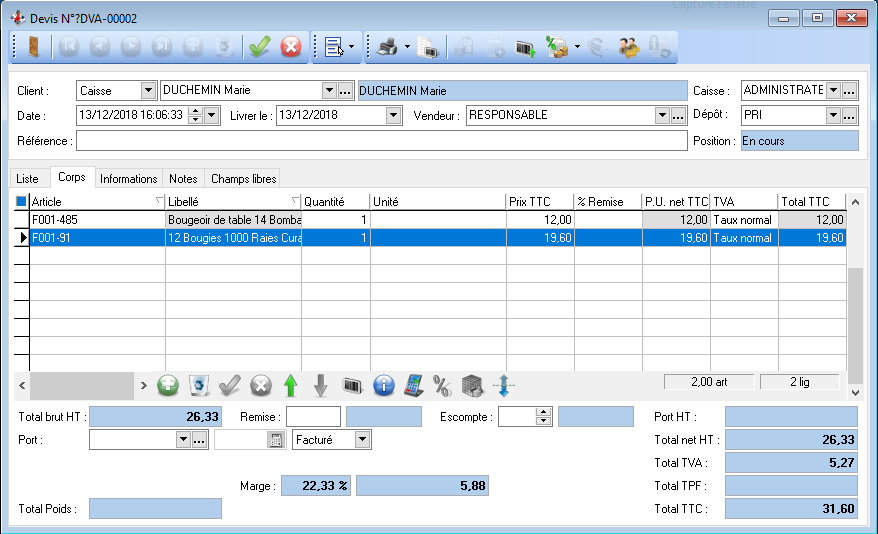Click the Caisse browse ellipsis button
Screen dimensions: 878x534
[x=849, y=90]
